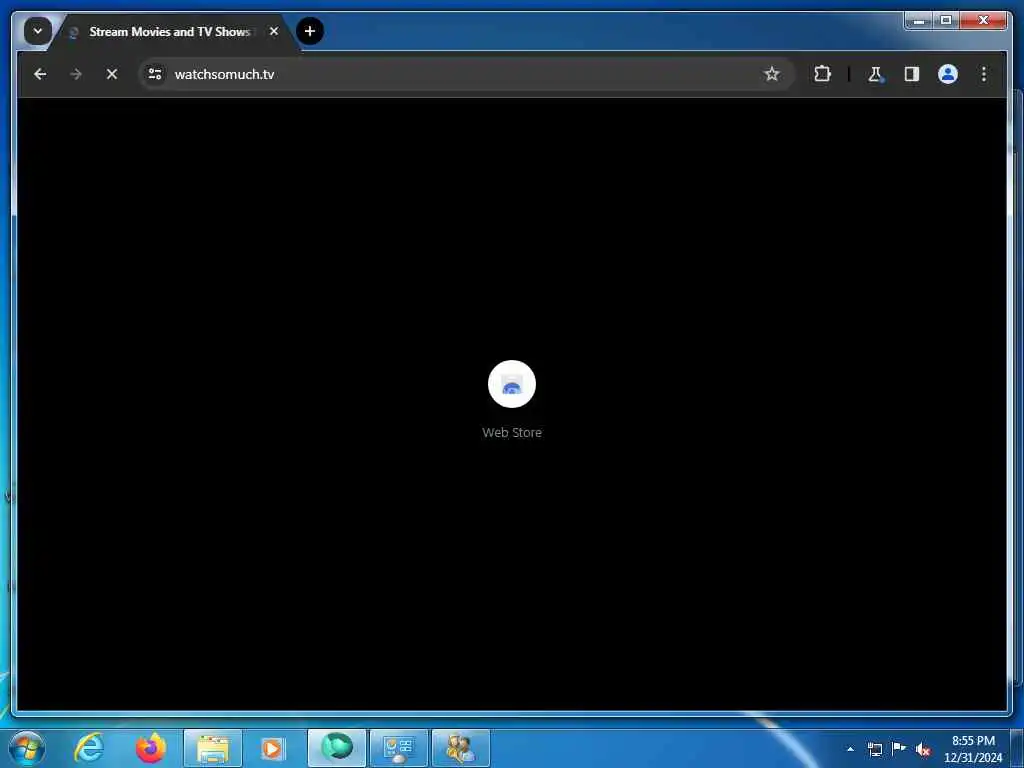Open Action Center flag icon
Screen dimensions: 1024x768
click(899, 749)
